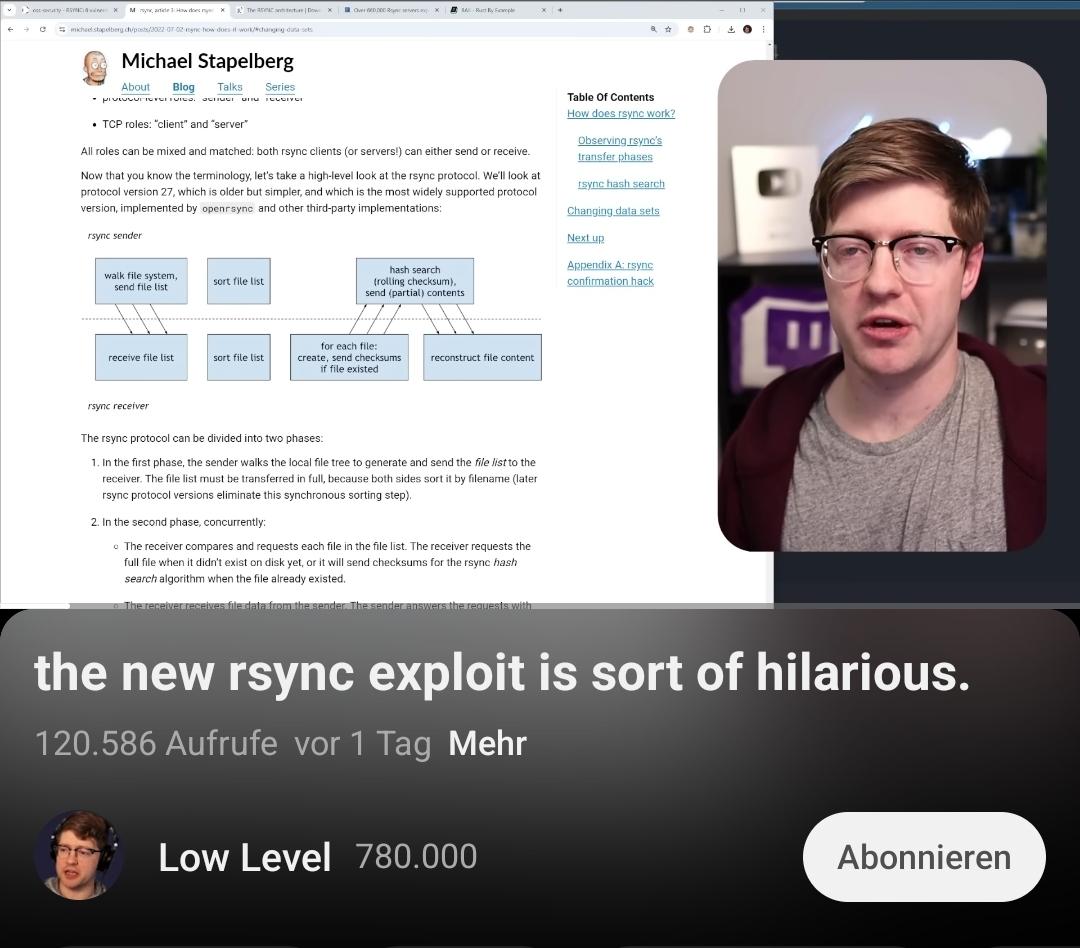Click the 'reconstruct file content' diagram box
This screenshot has width=1080, height=948.
pyautogui.click(x=482, y=358)
